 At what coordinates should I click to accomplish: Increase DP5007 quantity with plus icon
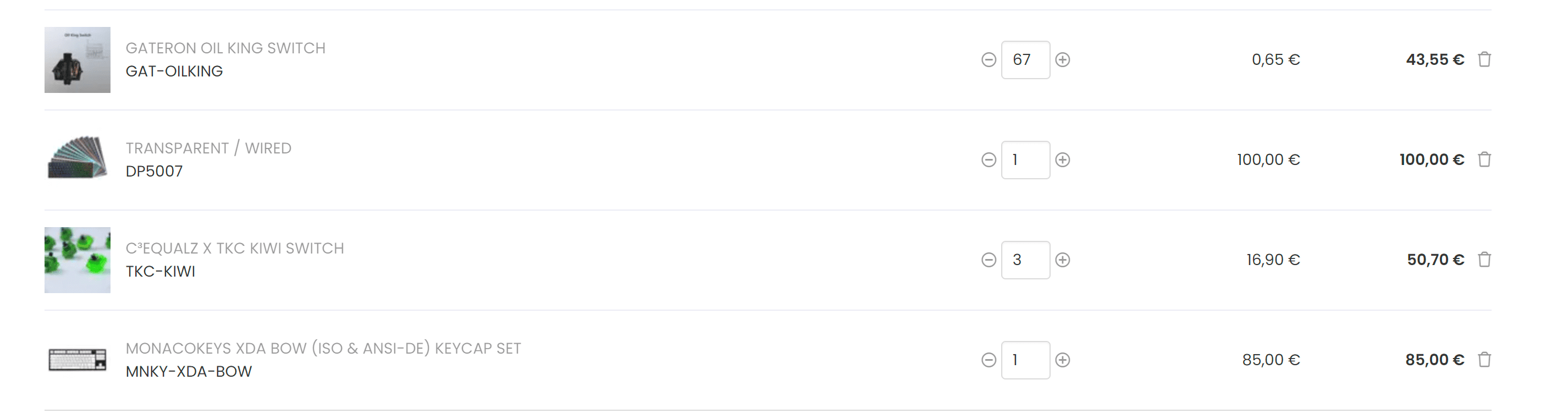pyautogui.click(x=1062, y=159)
